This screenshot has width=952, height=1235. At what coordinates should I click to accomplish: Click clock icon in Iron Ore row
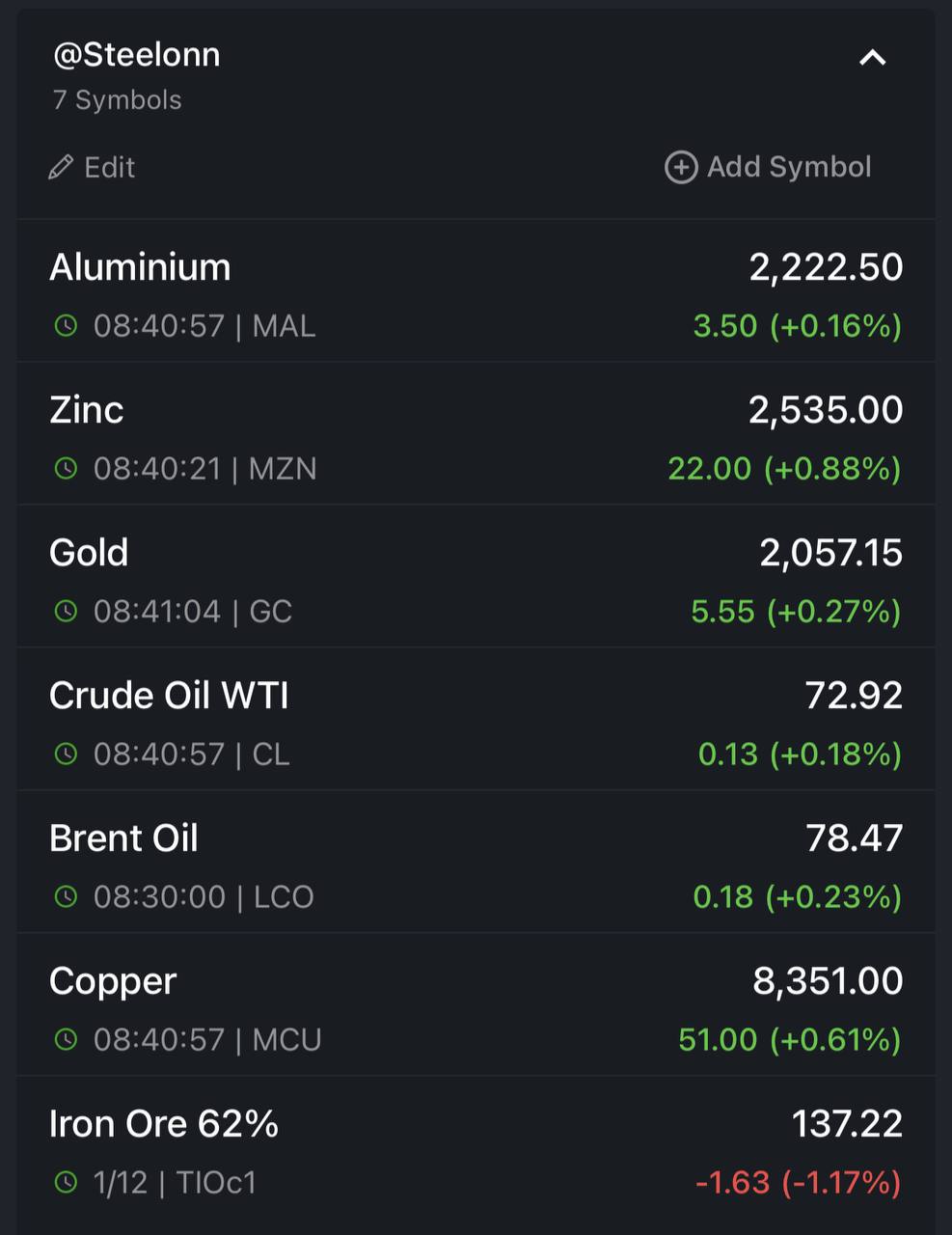point(66,1183)
